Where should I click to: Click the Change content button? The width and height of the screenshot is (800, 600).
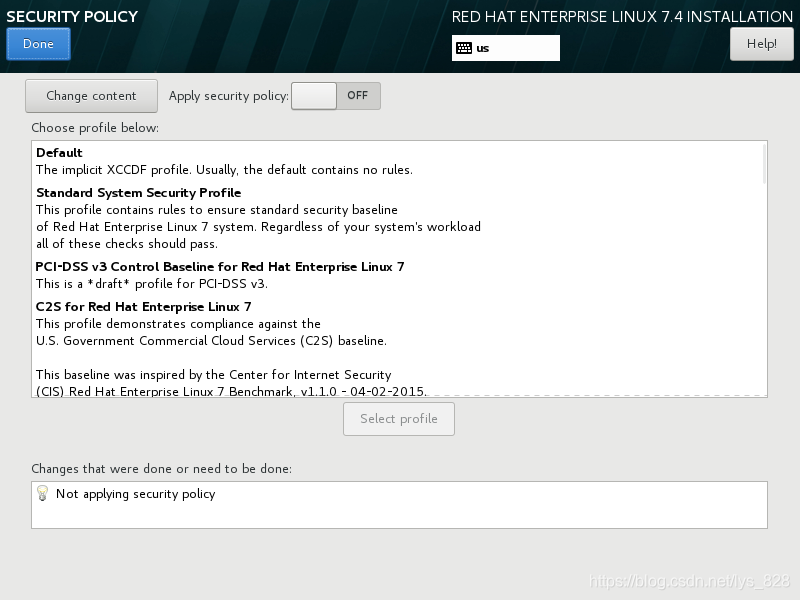[x=91, y=96]
